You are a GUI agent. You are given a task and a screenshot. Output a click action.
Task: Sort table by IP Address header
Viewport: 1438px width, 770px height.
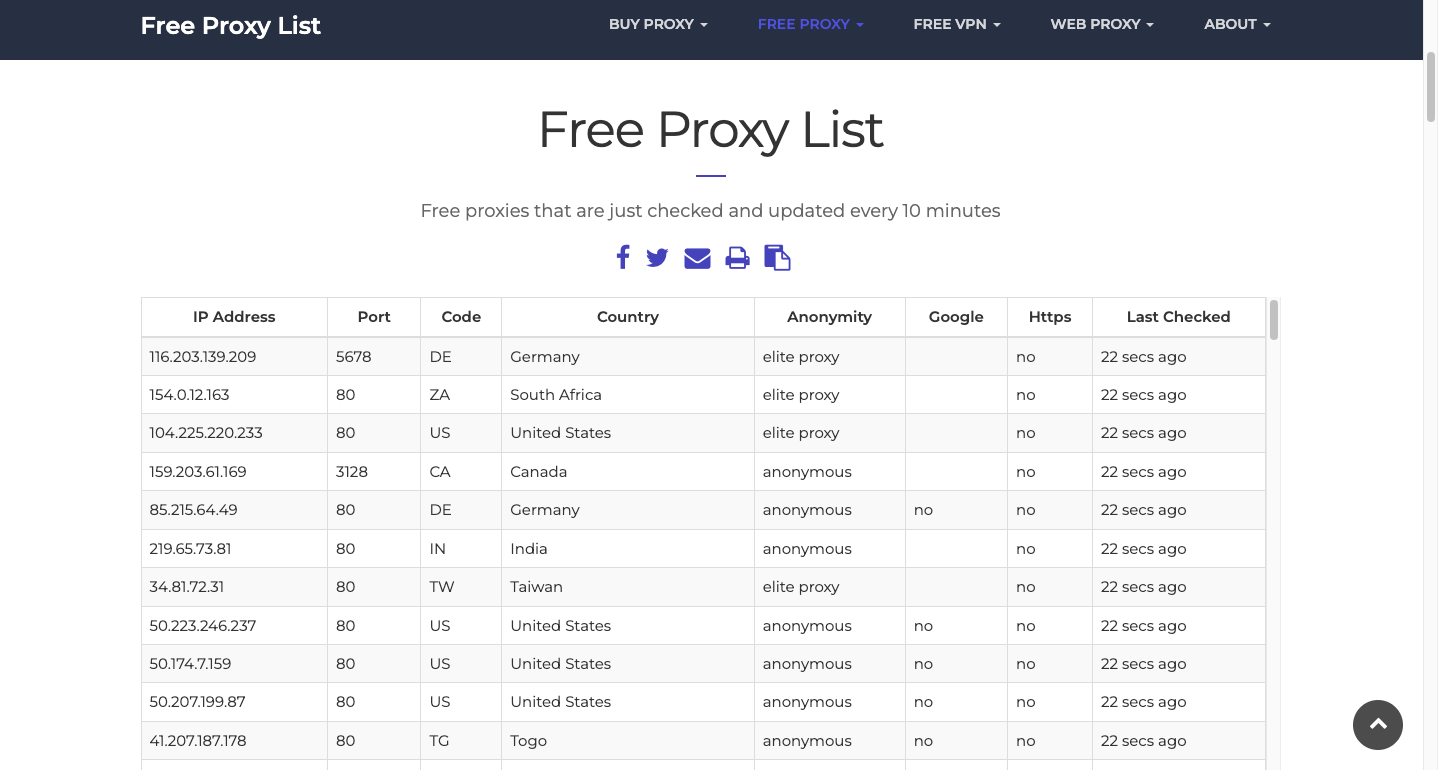click(x=234, y=317)
